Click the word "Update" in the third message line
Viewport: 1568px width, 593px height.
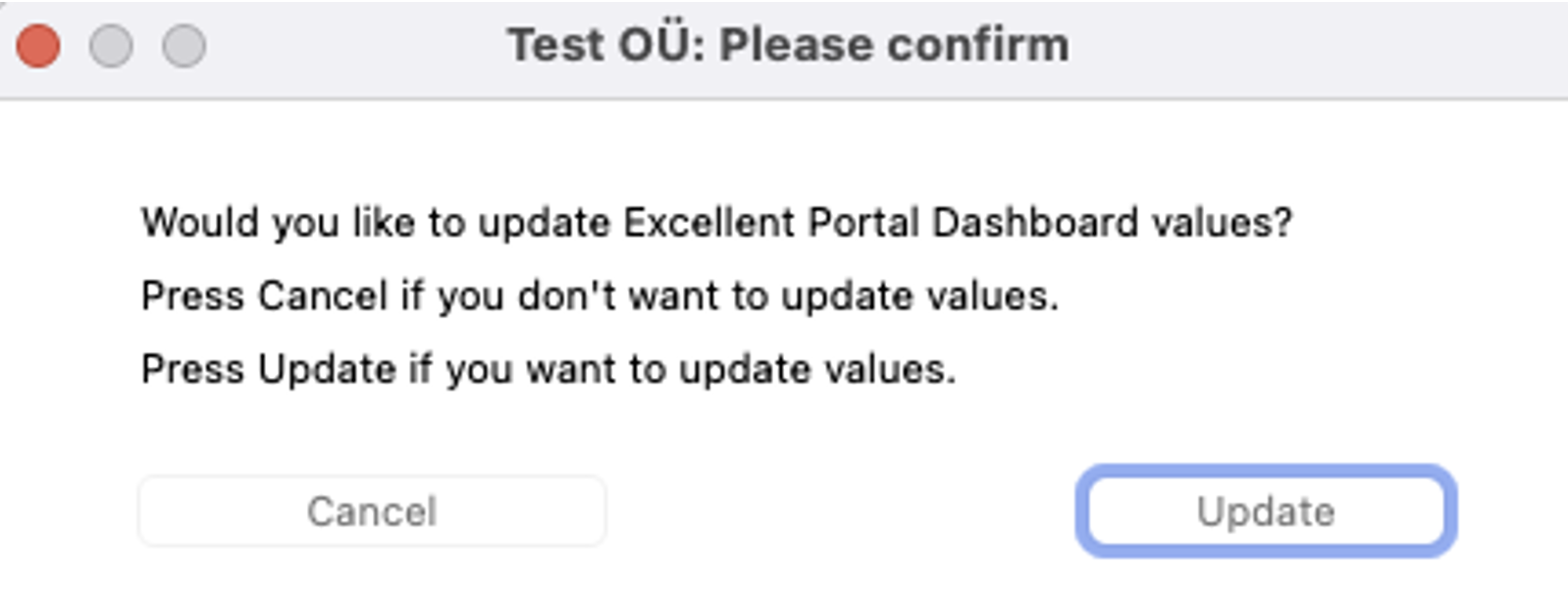tap(327, 370)
